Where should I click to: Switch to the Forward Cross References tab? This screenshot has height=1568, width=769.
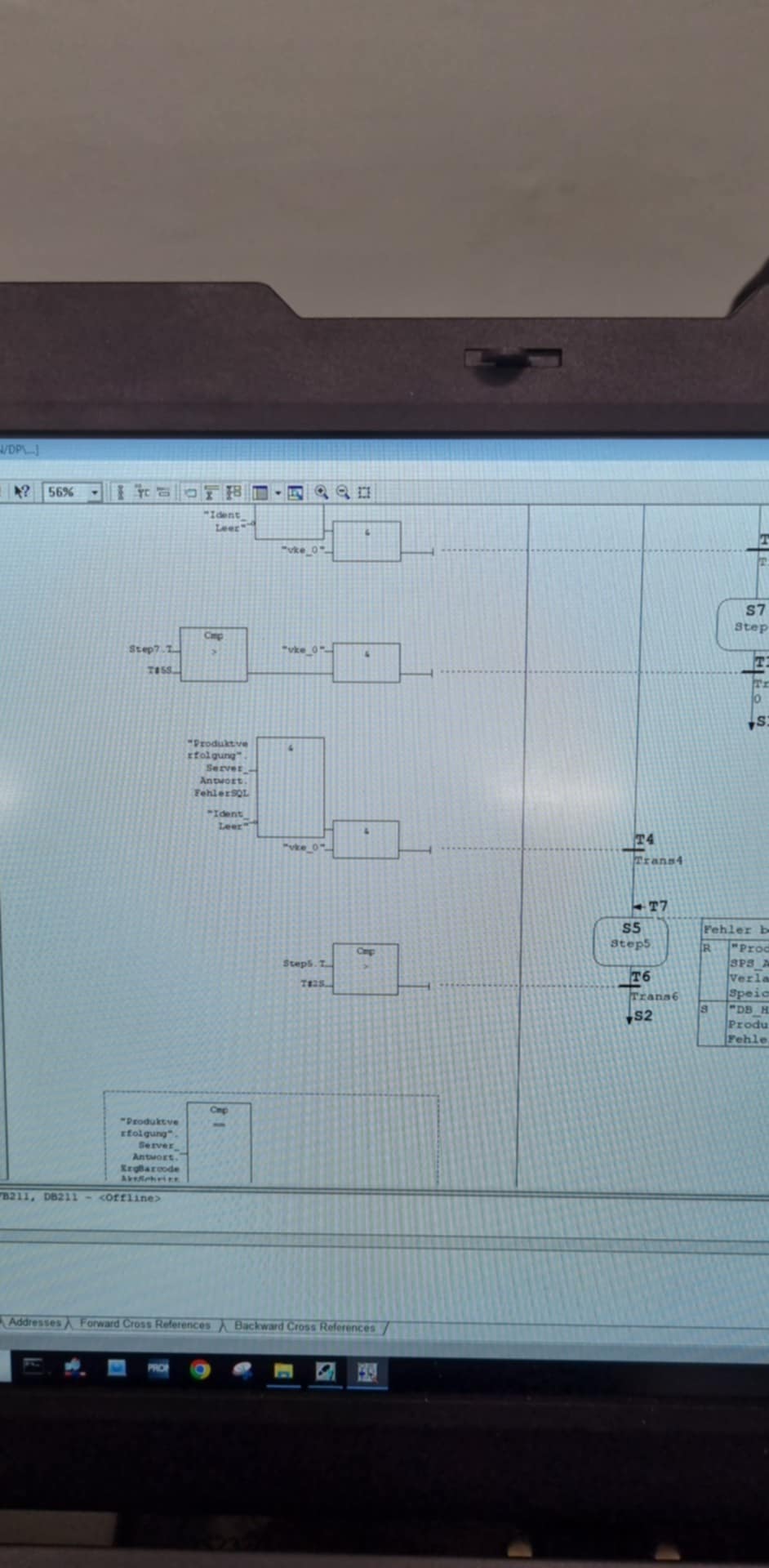click(144, 1324)
